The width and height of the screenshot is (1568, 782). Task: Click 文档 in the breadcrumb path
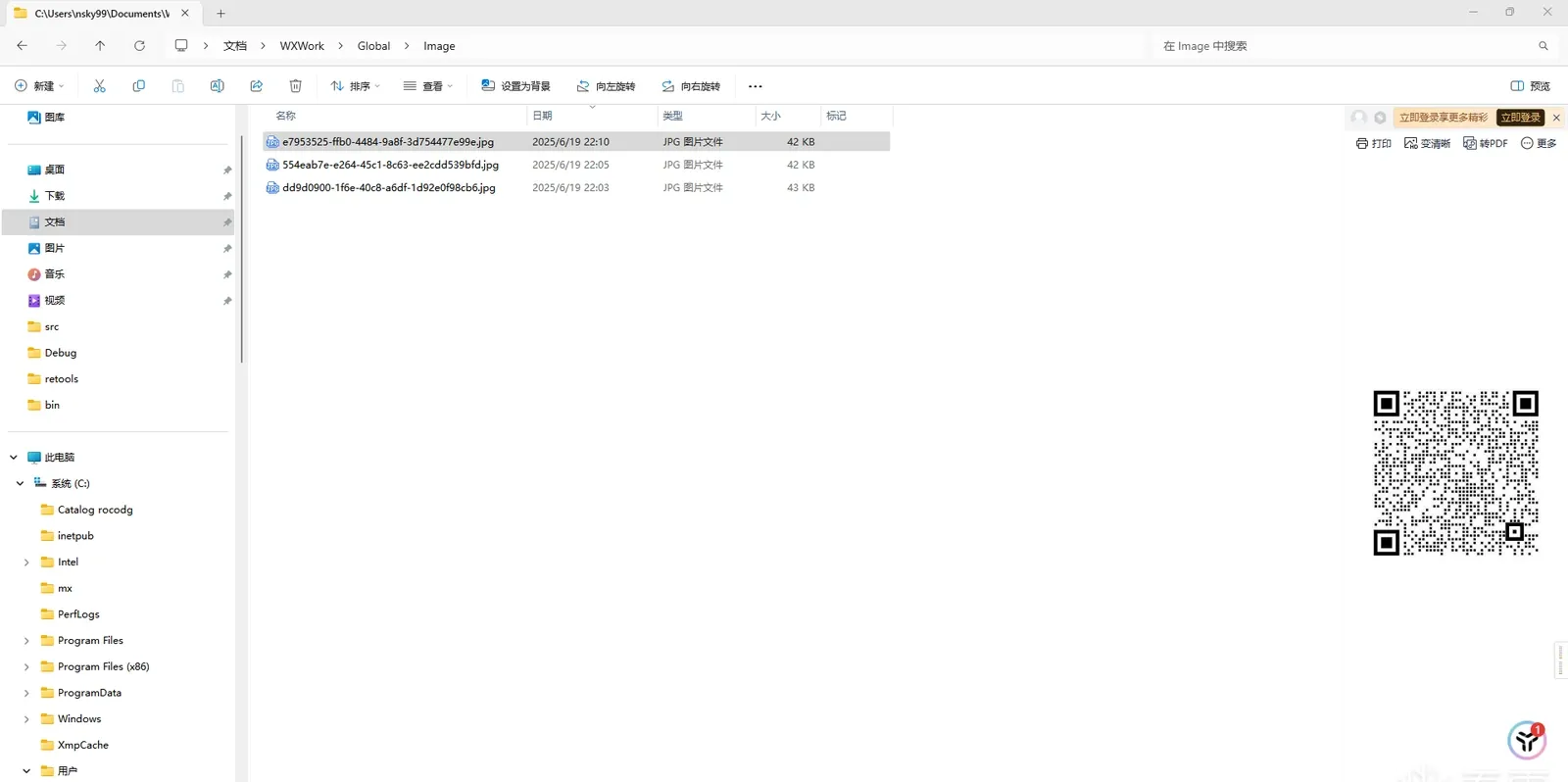(235, 46)
